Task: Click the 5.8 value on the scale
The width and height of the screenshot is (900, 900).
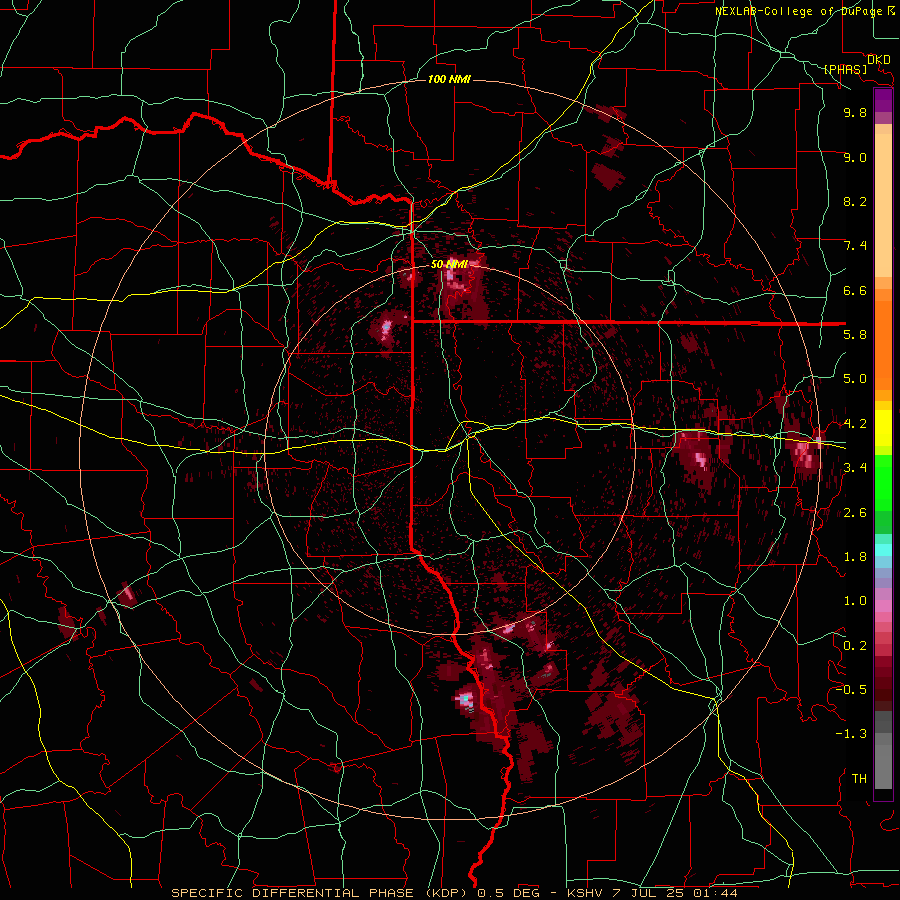Action: [855, 335]
